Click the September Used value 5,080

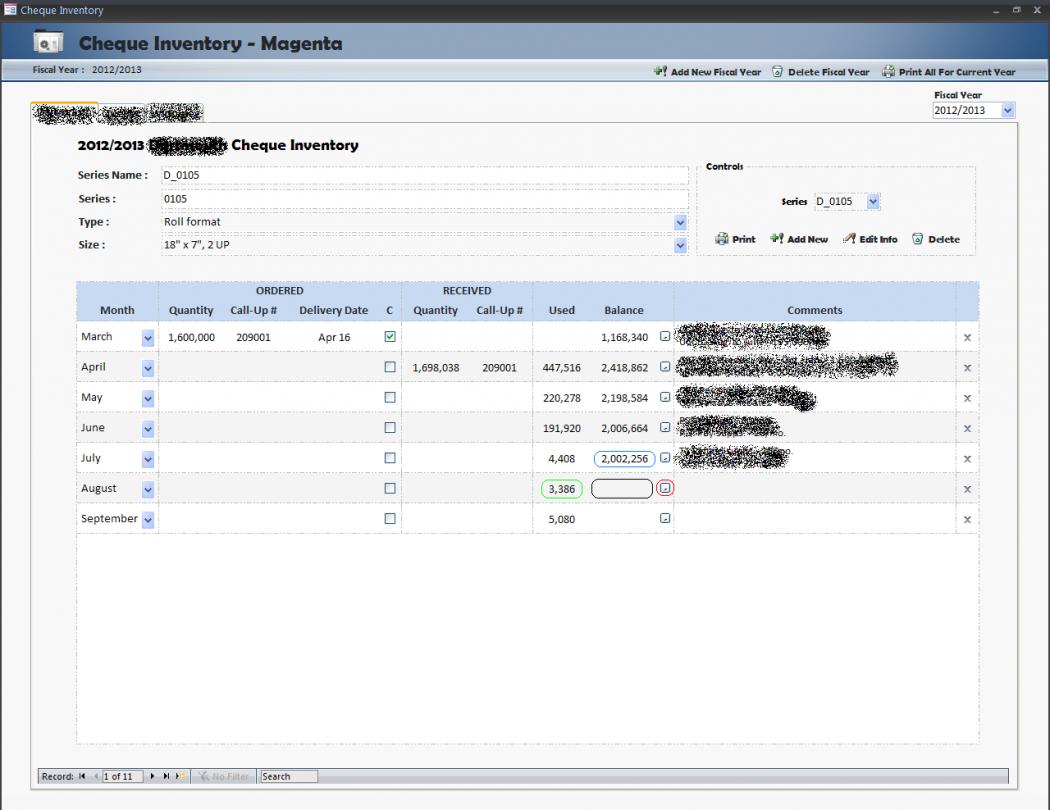tap(562, 519)
